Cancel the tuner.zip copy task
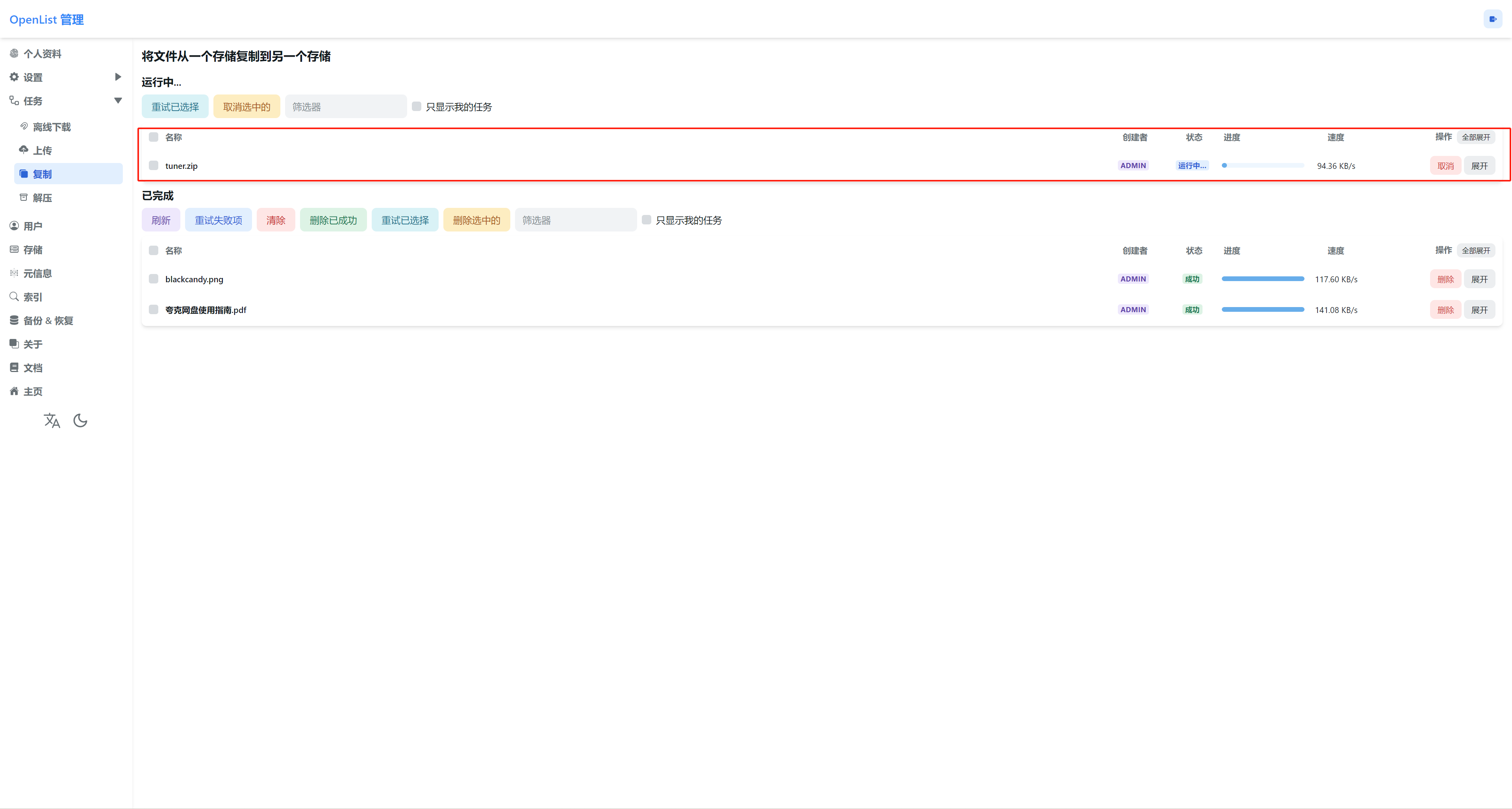 pos(1446,166)
